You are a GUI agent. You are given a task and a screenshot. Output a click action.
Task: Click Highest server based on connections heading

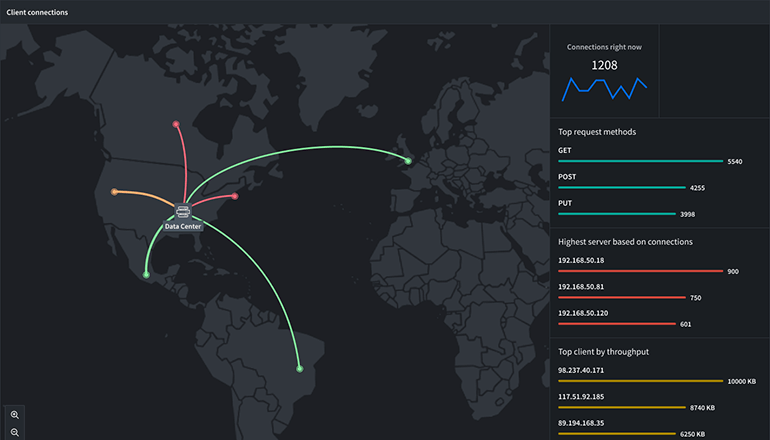pos(625,242)
